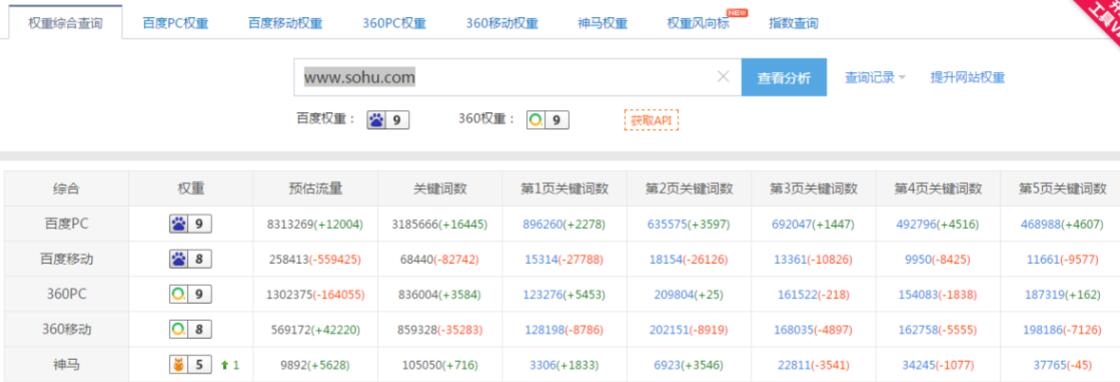Open 百度移动 fourth page keywords 9950
Screen dimensions: 1120x382
tap(918, 259)
